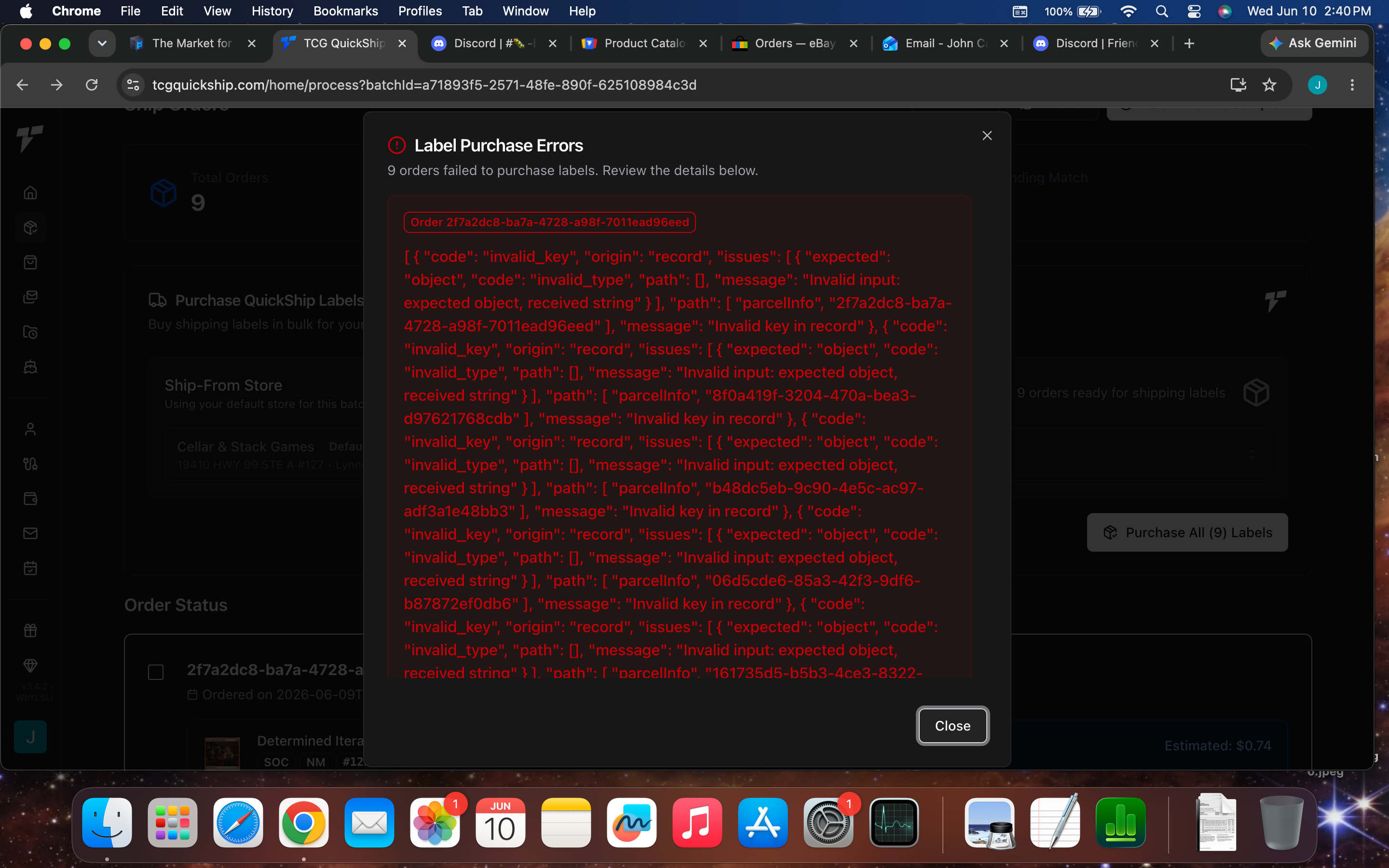This screenshot has width=1389, height=868.
Task: Go to Home in the sidebar
Action: [x=30, y=192]
